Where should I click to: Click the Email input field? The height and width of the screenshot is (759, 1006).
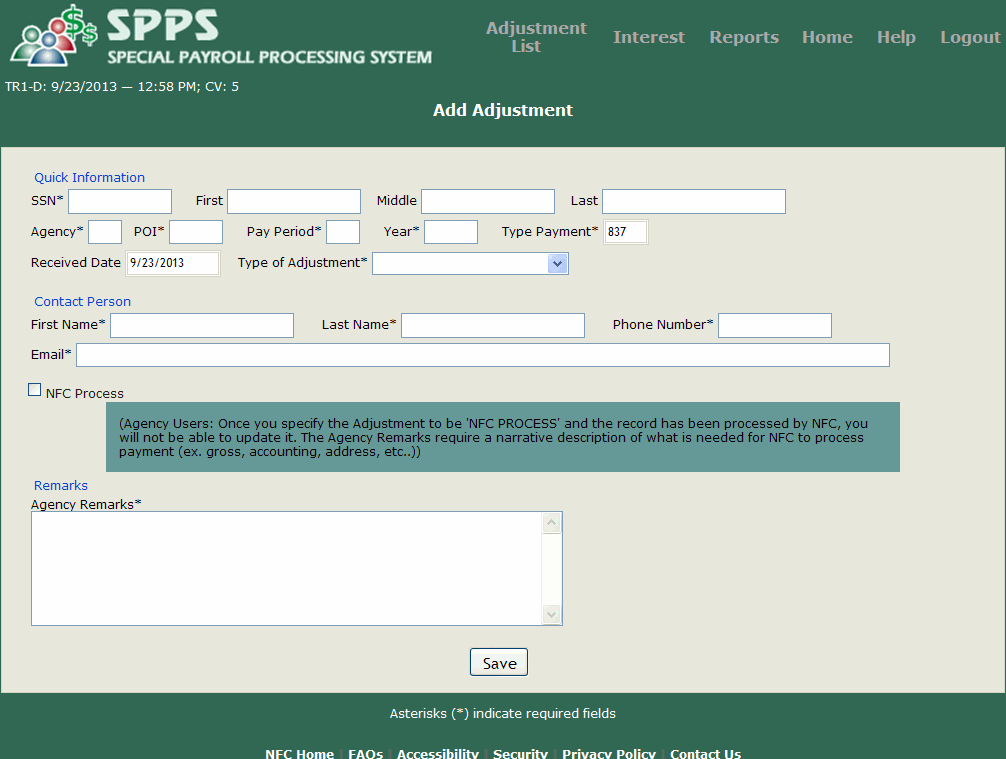tap(483, 355)
